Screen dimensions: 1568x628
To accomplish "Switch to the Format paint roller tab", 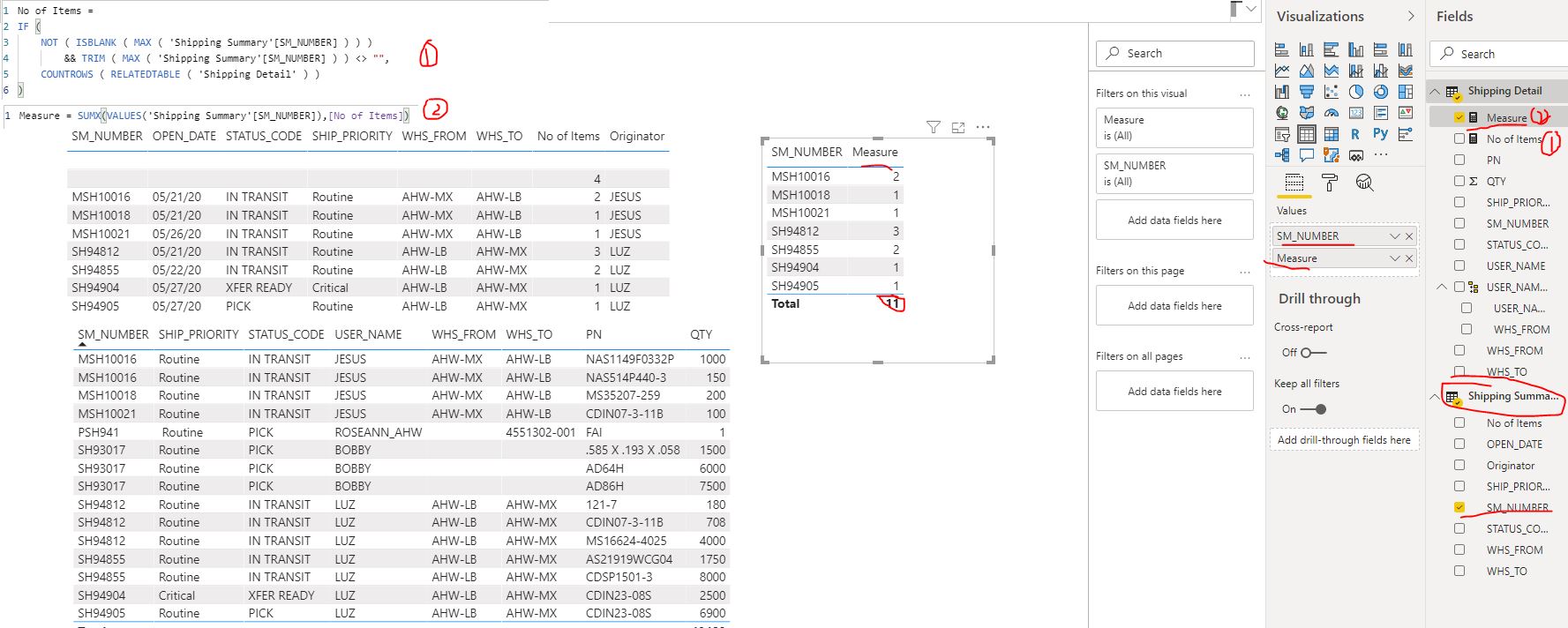I will 1330,183.
